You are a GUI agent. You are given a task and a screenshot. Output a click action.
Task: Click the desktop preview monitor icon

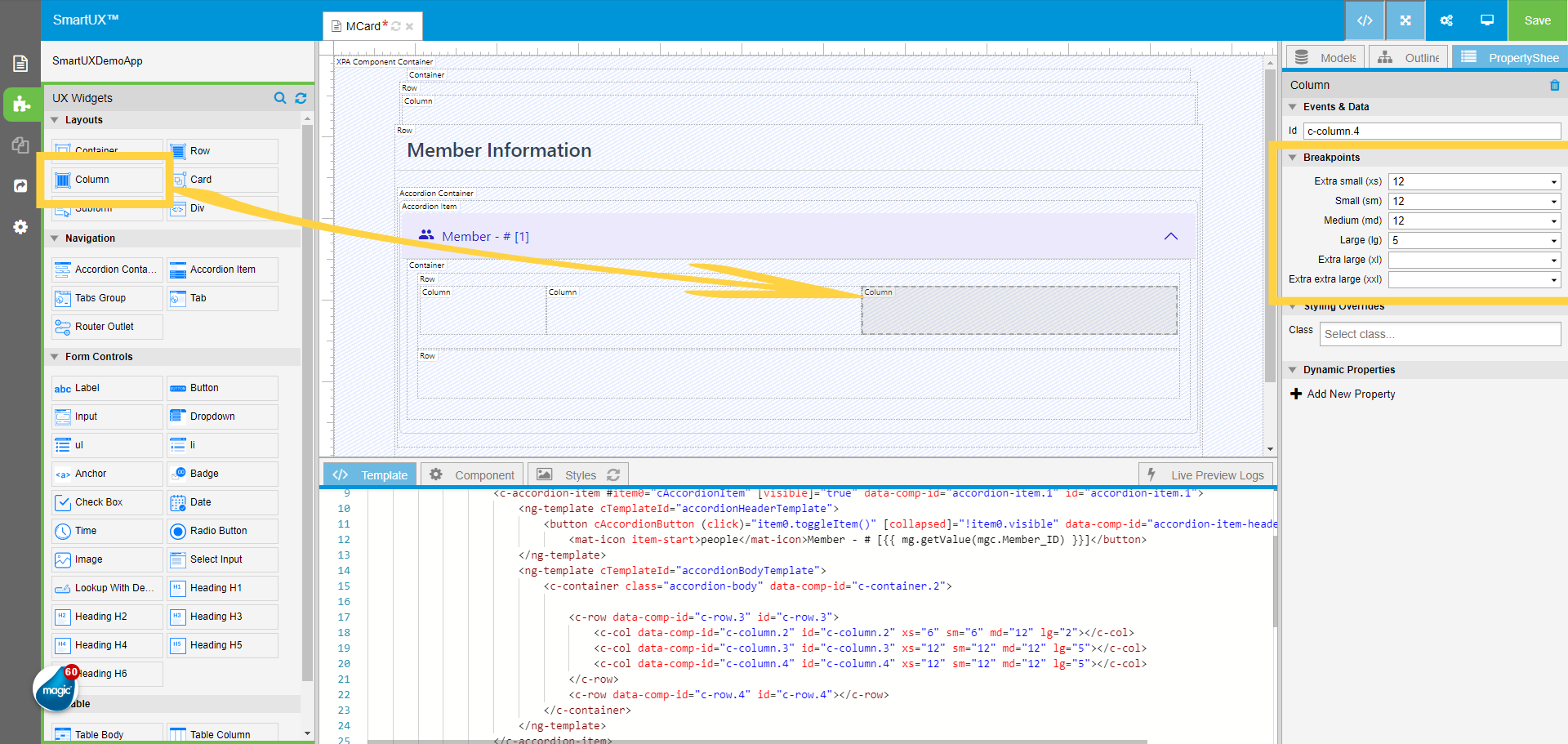click(1487, 20)
